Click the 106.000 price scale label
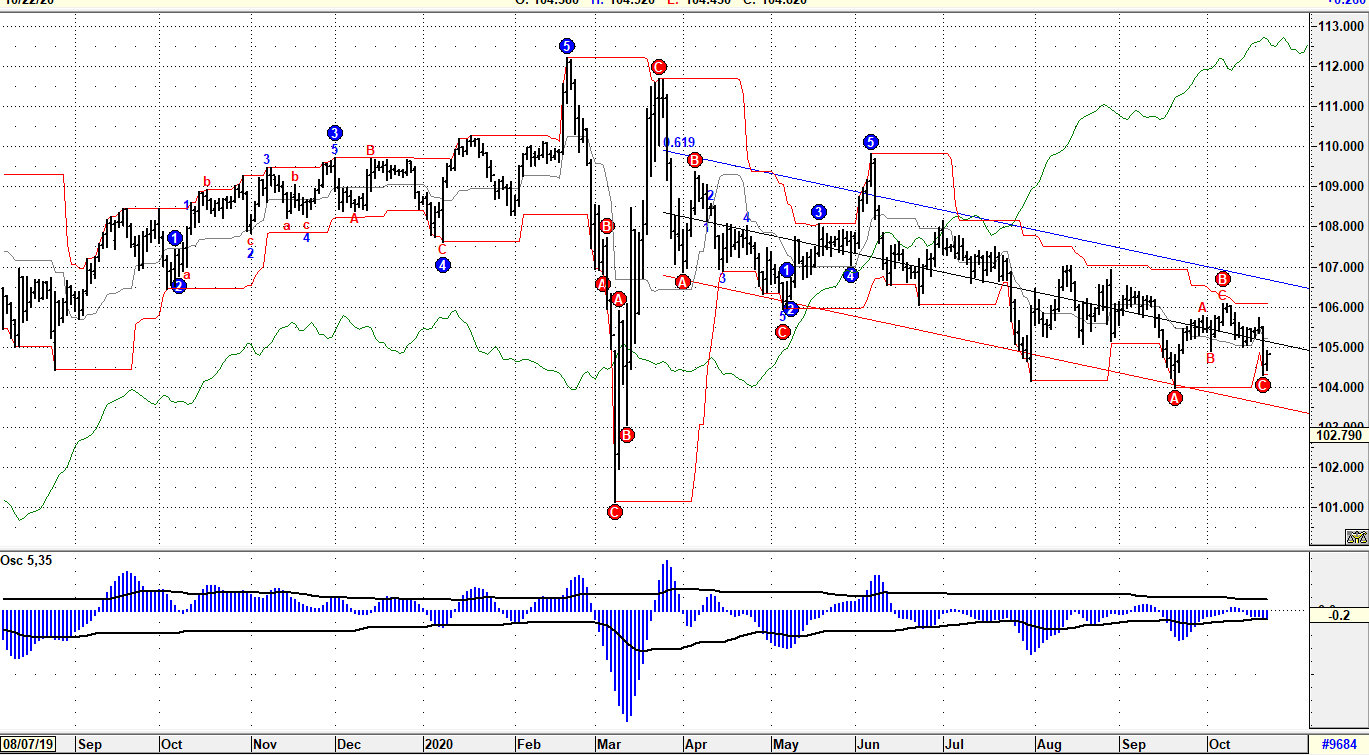 1343,307
